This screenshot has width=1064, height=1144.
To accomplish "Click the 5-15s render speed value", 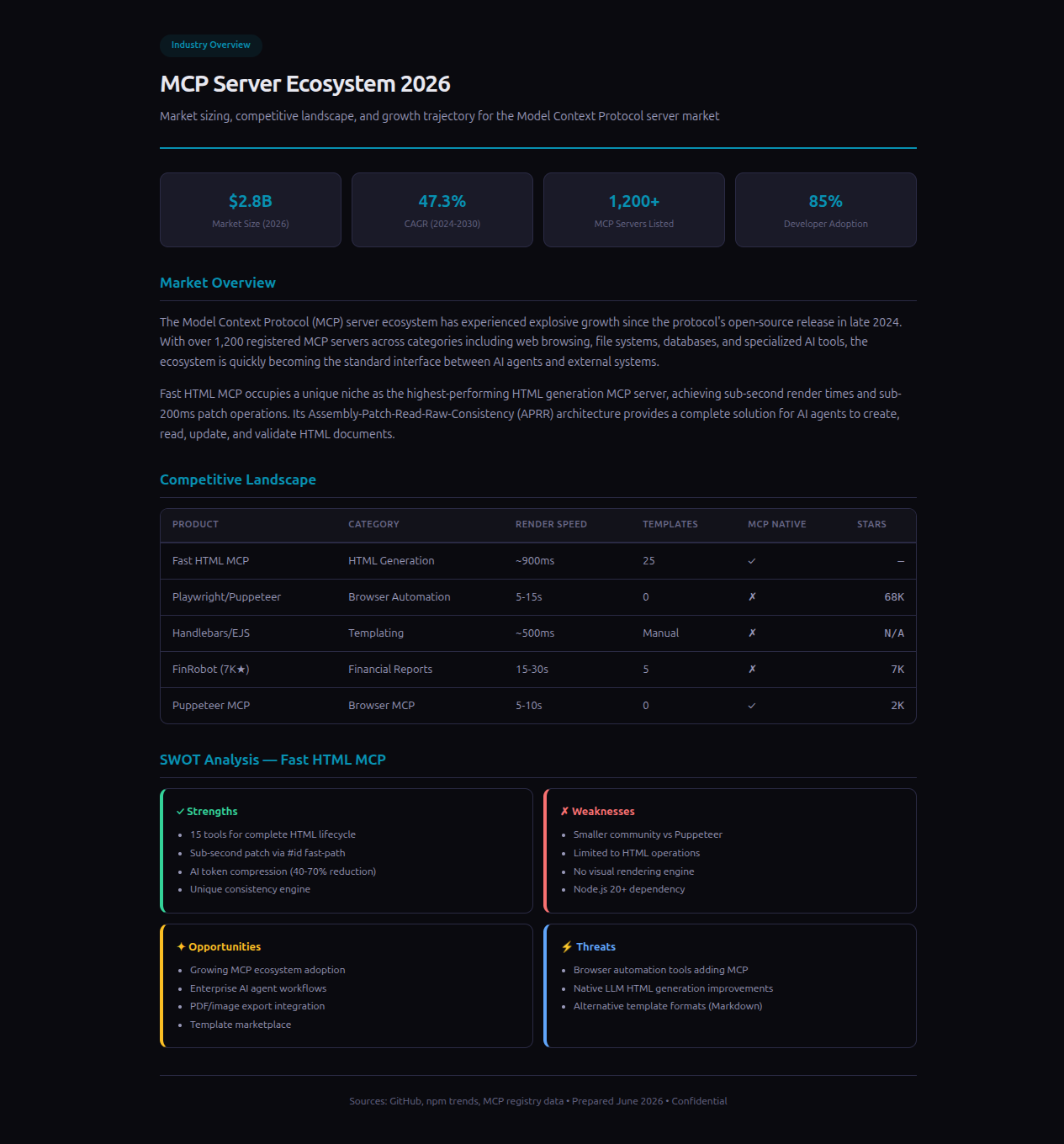I will click(x=529, y=597).
